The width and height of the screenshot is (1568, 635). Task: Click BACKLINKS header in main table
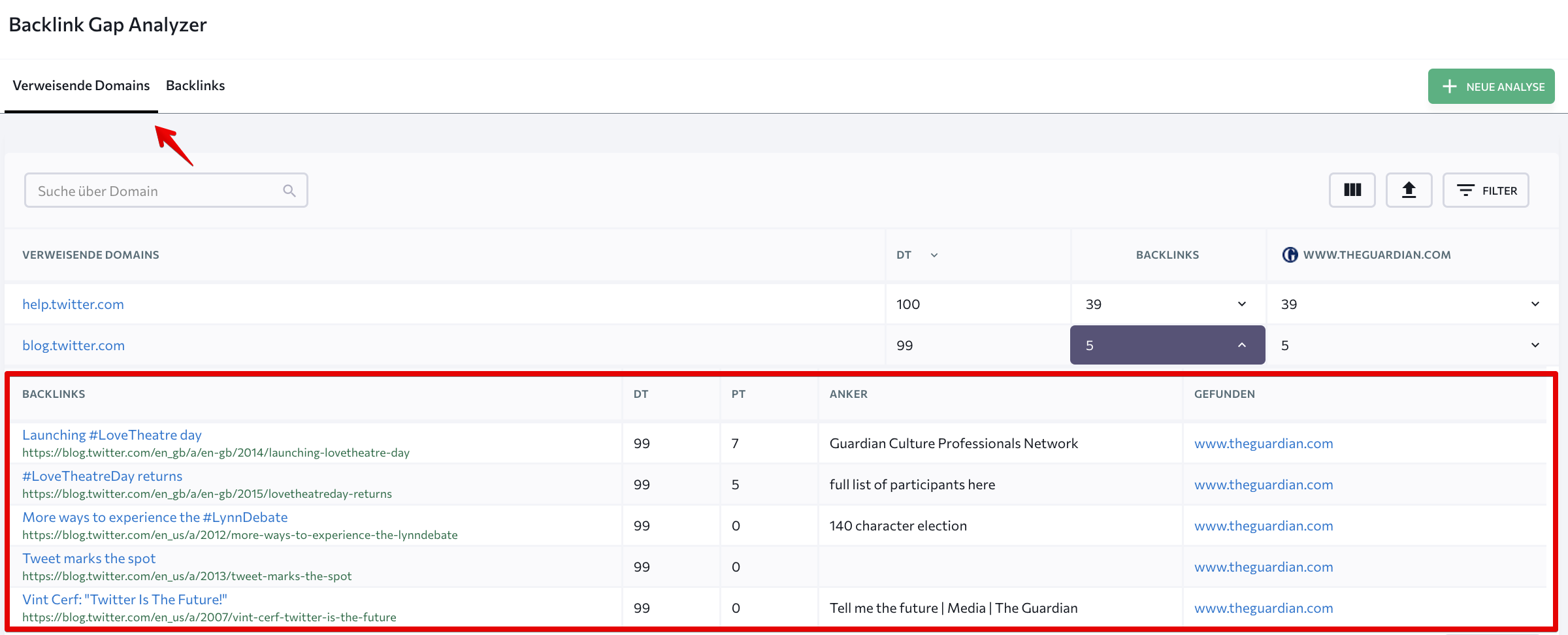[1168, 255]
